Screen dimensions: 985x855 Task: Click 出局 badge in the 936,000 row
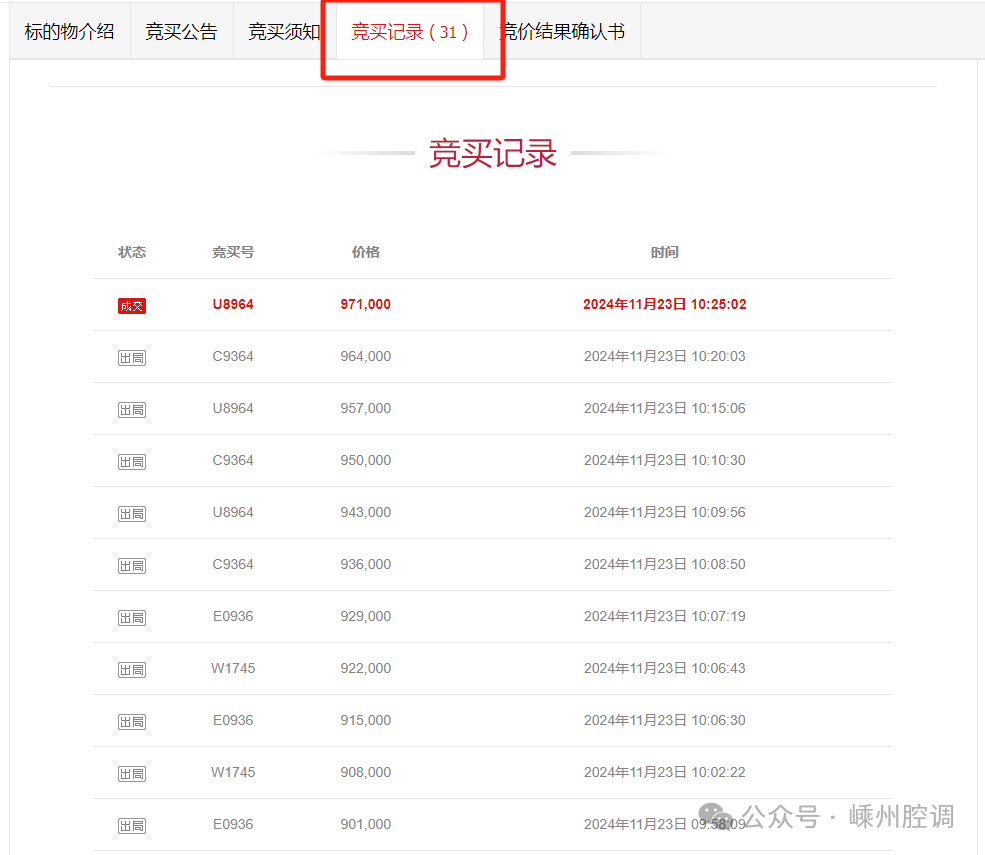(x=132, y=566)
